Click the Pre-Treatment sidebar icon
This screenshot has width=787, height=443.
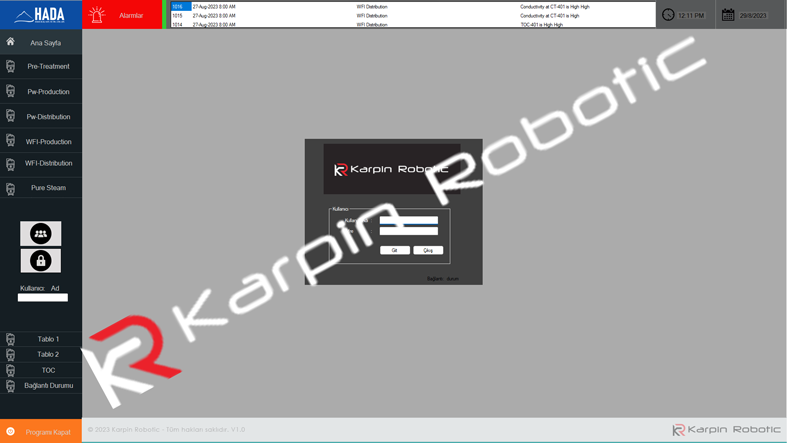point(11,66)
